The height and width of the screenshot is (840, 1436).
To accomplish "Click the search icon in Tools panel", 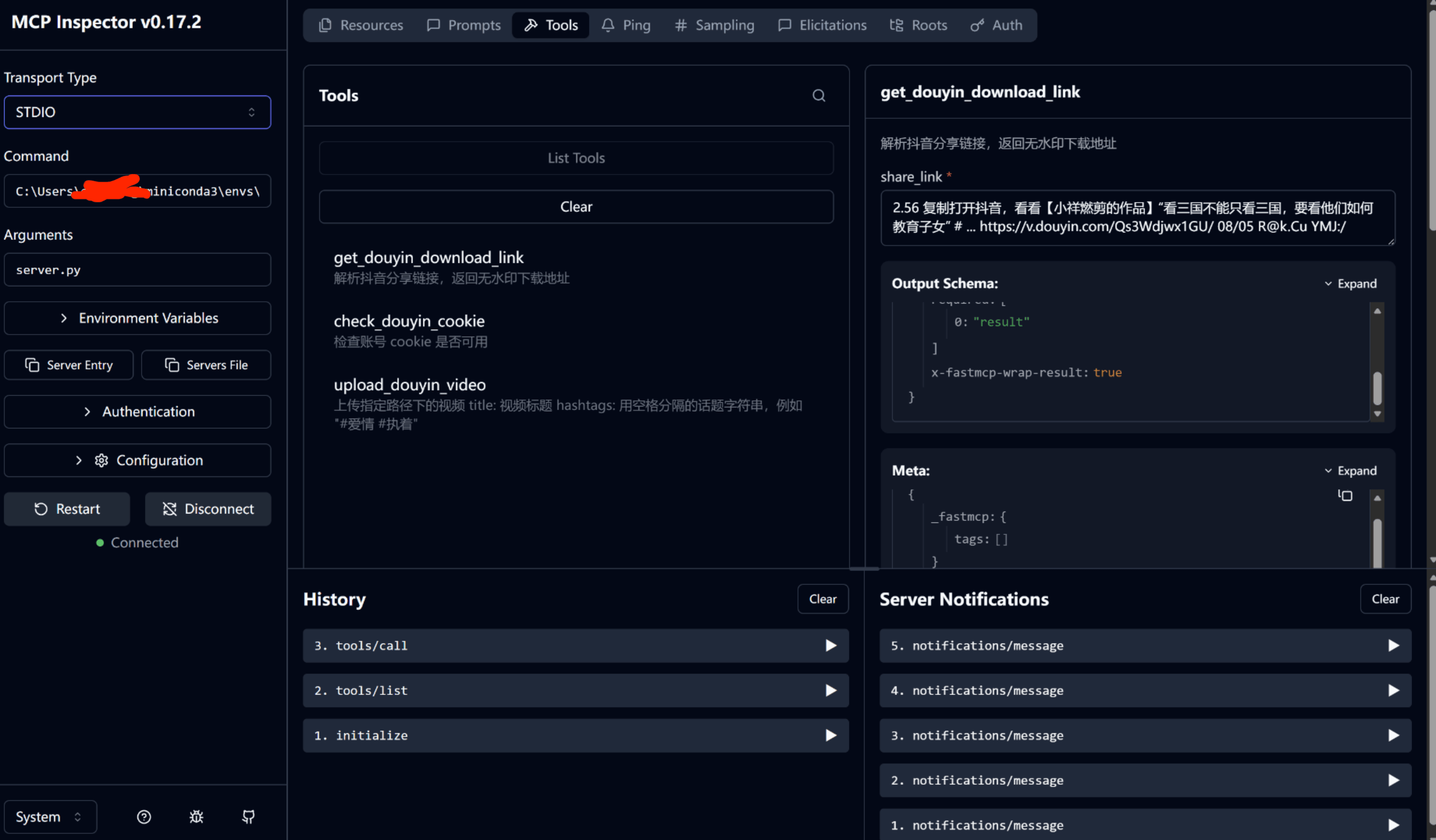I will 818,96.
